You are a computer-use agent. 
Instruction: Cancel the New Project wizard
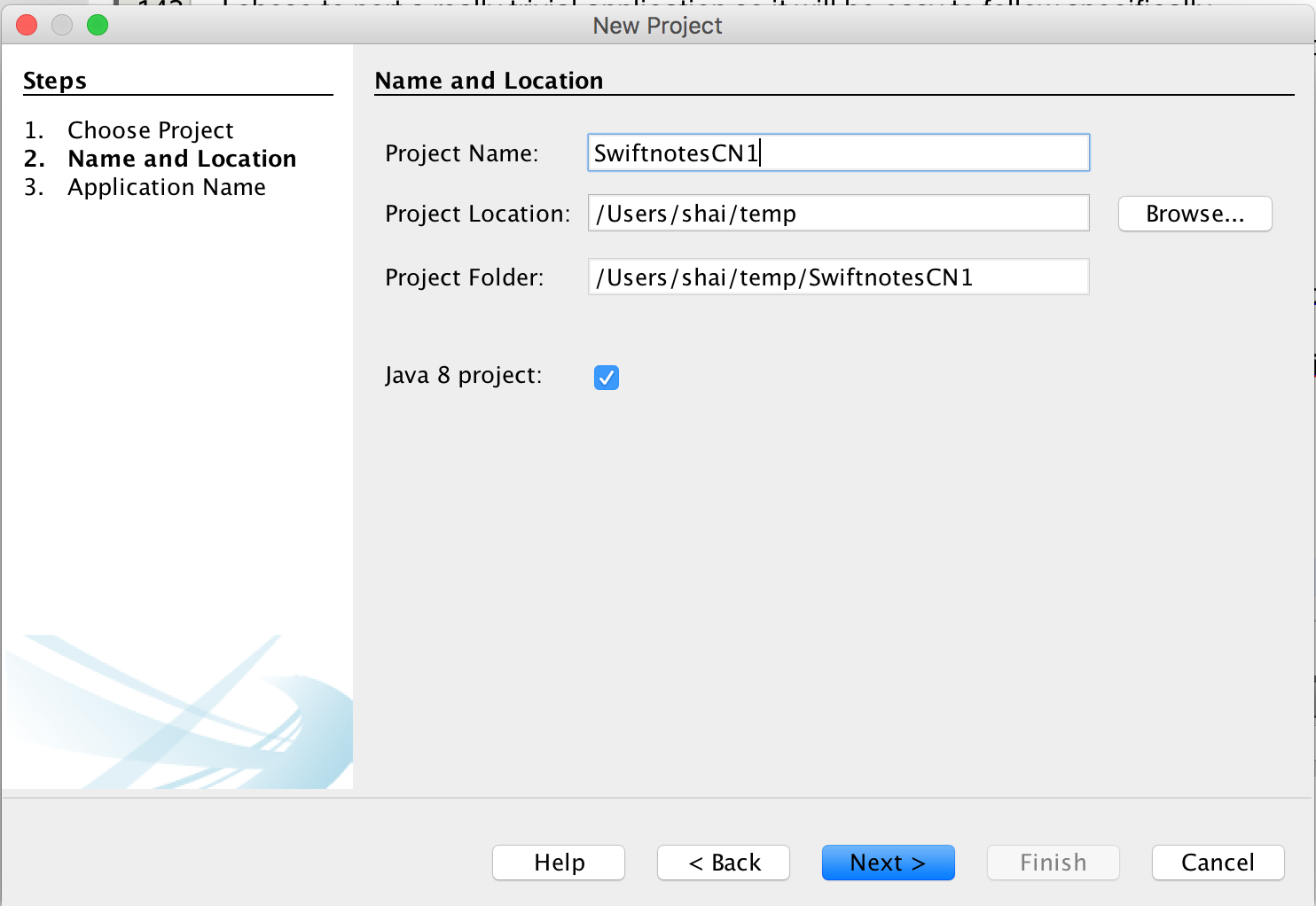point(1218,863)
